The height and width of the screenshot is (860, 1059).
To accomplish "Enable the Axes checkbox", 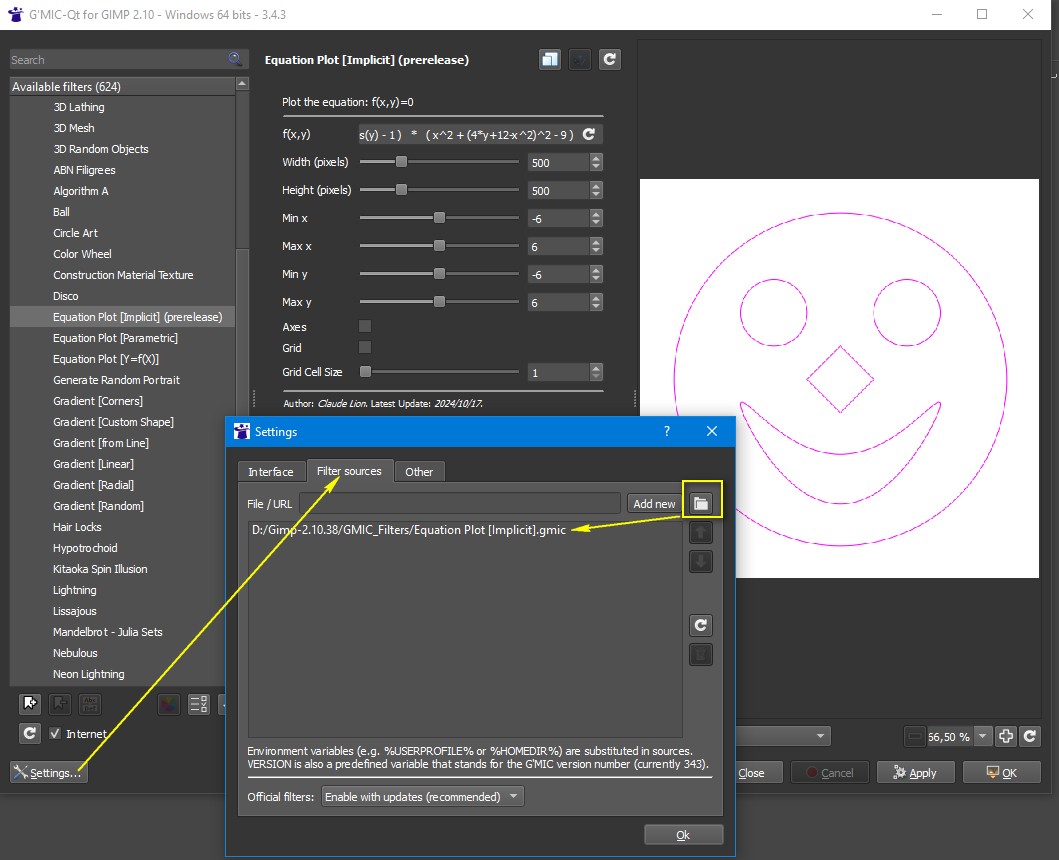I will point(365,326).
